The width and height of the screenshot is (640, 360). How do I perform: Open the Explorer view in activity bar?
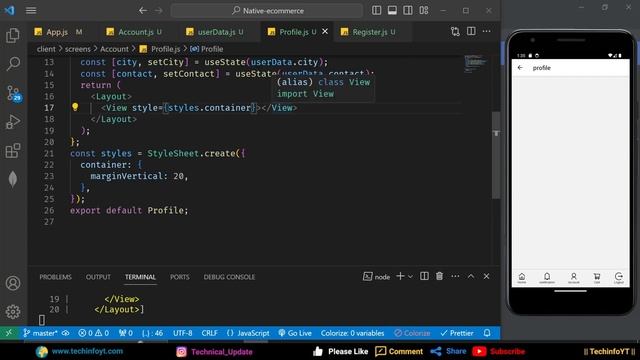point(13,36)
